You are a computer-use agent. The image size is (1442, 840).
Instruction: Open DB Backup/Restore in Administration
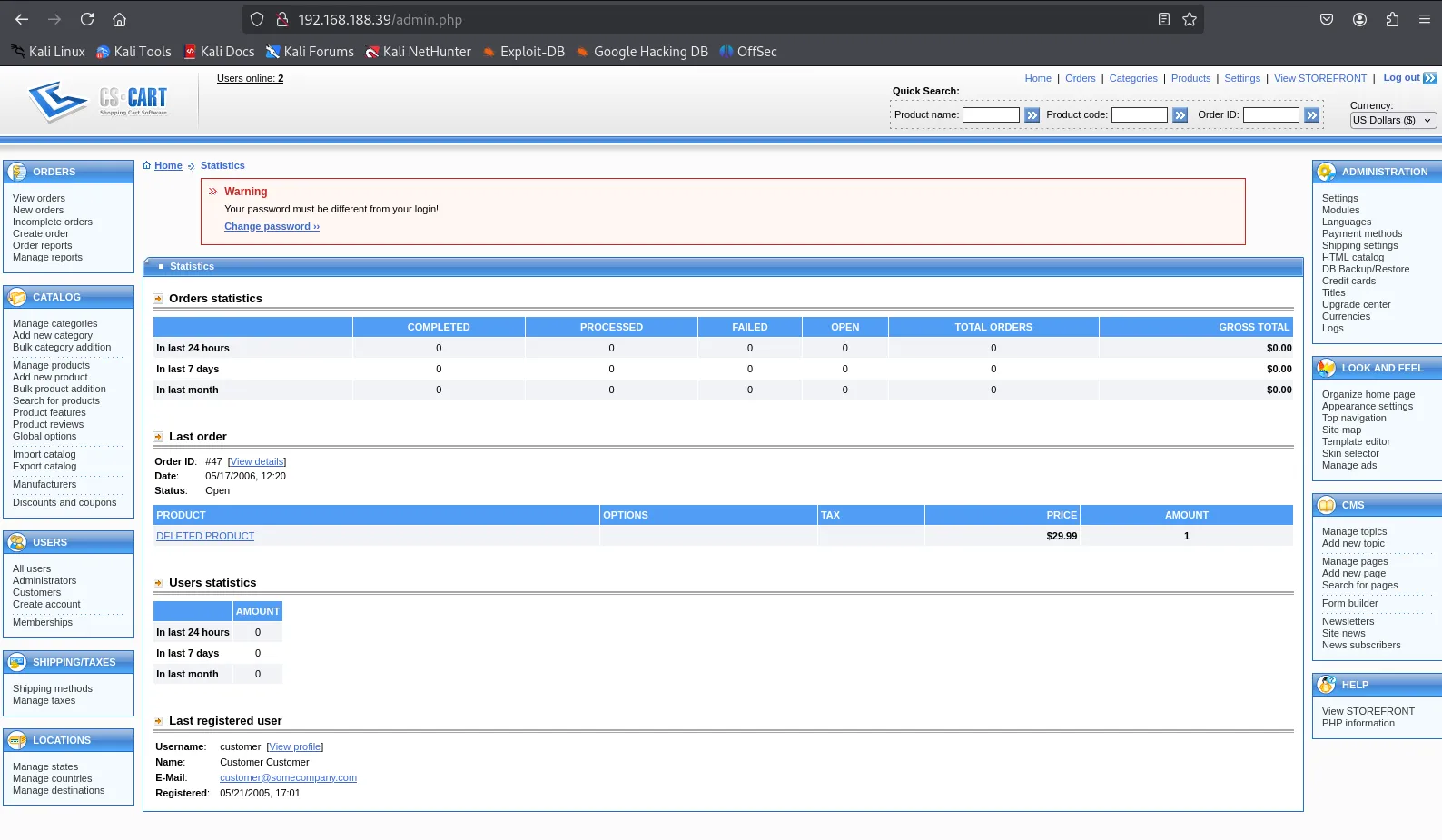point(1366,269)
